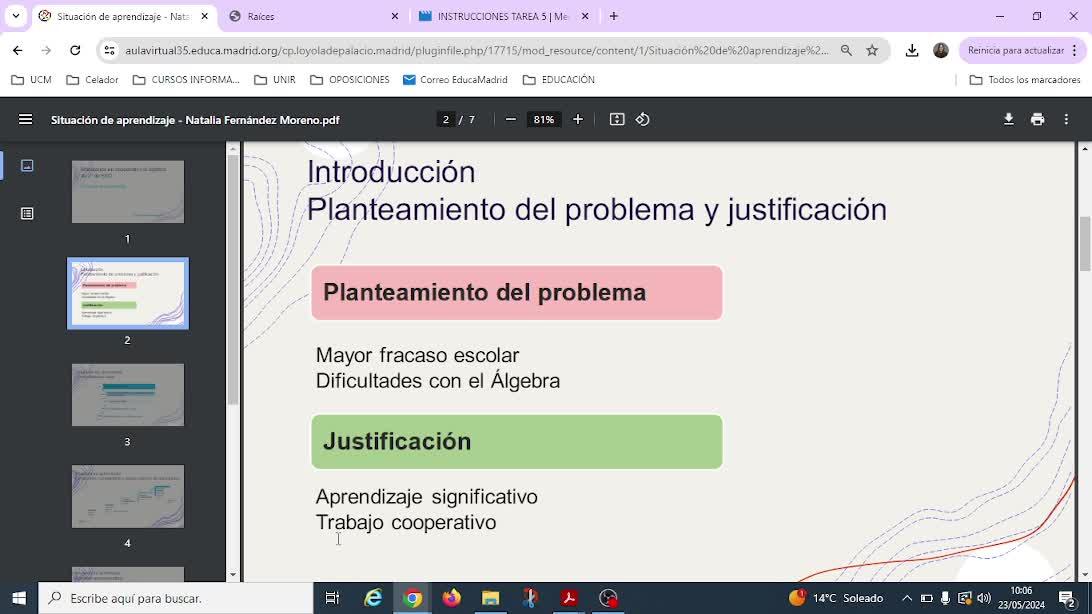Switch to the Raíces tab
This screenshot has height=614, width=1092.
[313, 16]
